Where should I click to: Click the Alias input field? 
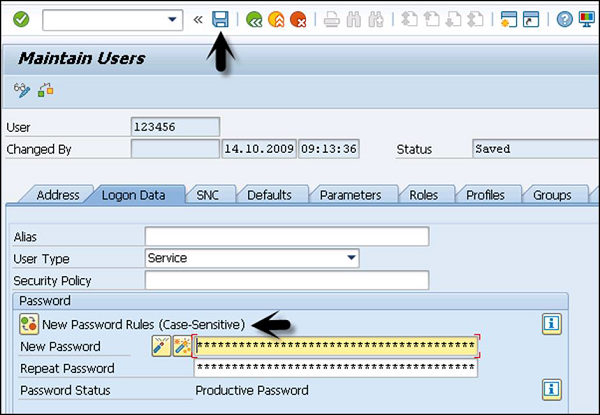click(287, 236)
